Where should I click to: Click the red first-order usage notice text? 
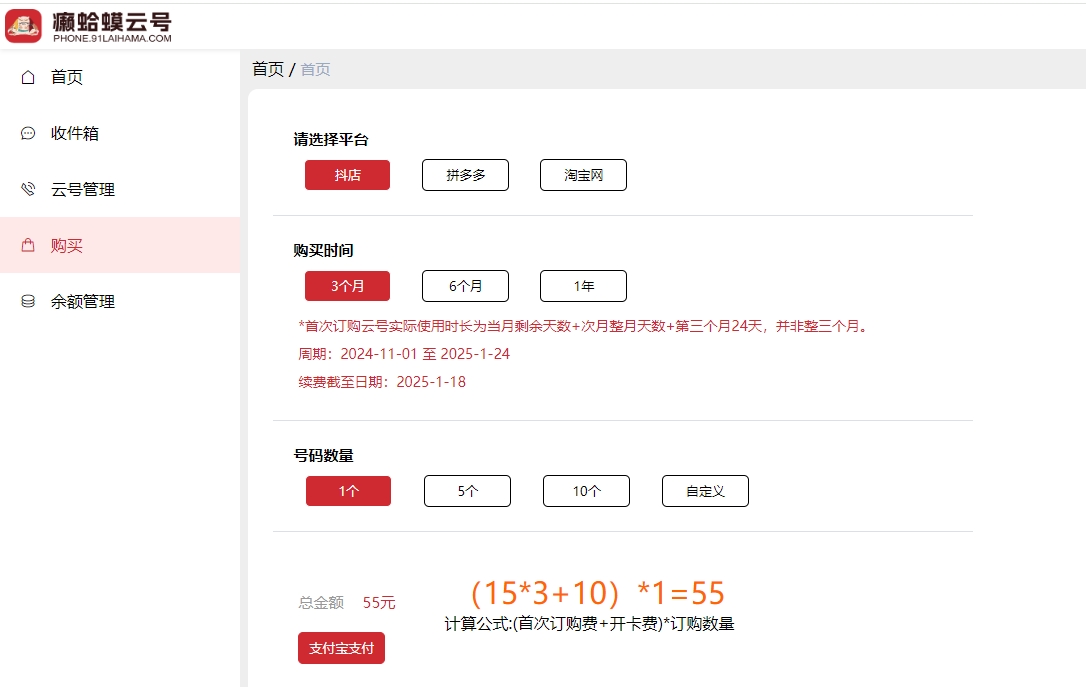[583, 325]
